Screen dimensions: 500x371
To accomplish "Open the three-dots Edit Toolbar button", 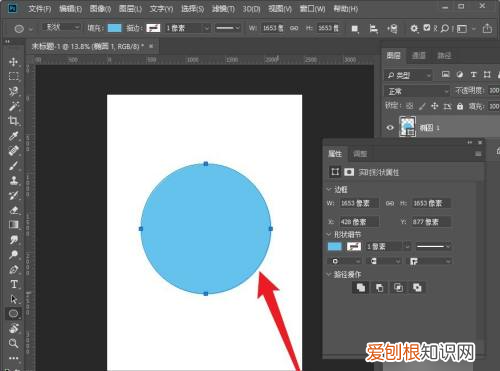I will click(x=13, y=358).
